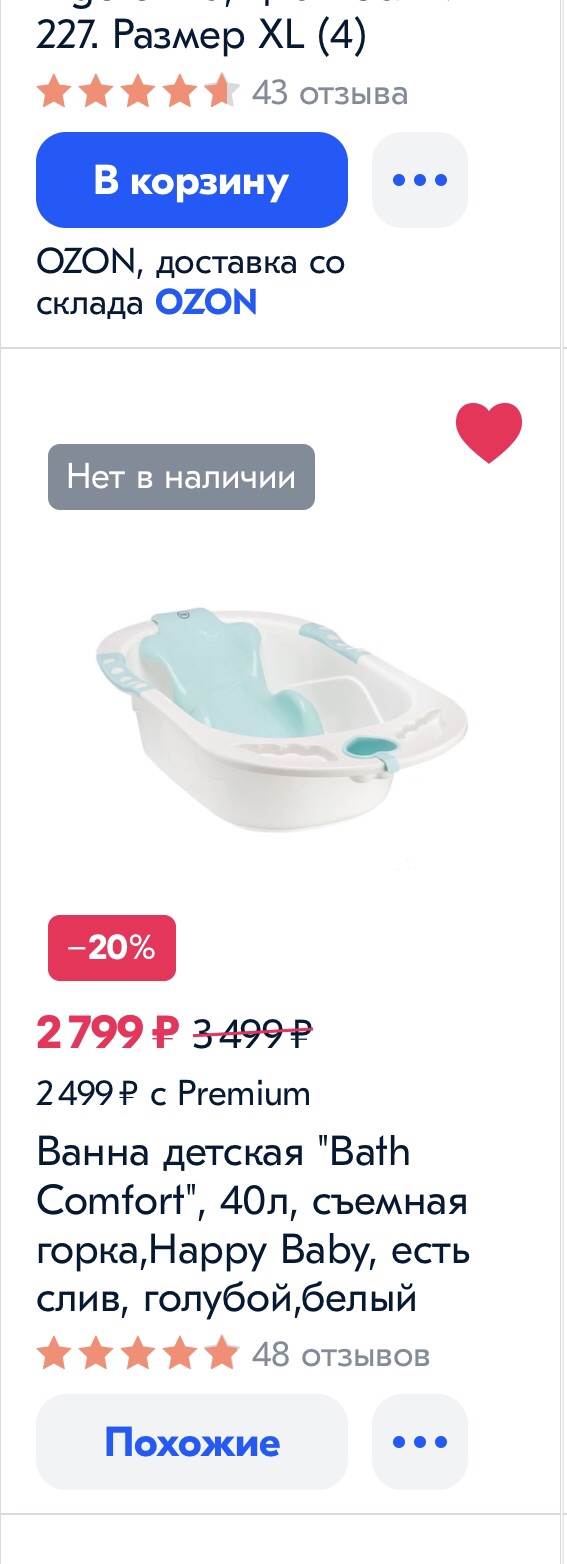Open more options next to Похожие
Image resolution: width=567 pixels, height=1564 pixels.
(x=420, y=1442)
